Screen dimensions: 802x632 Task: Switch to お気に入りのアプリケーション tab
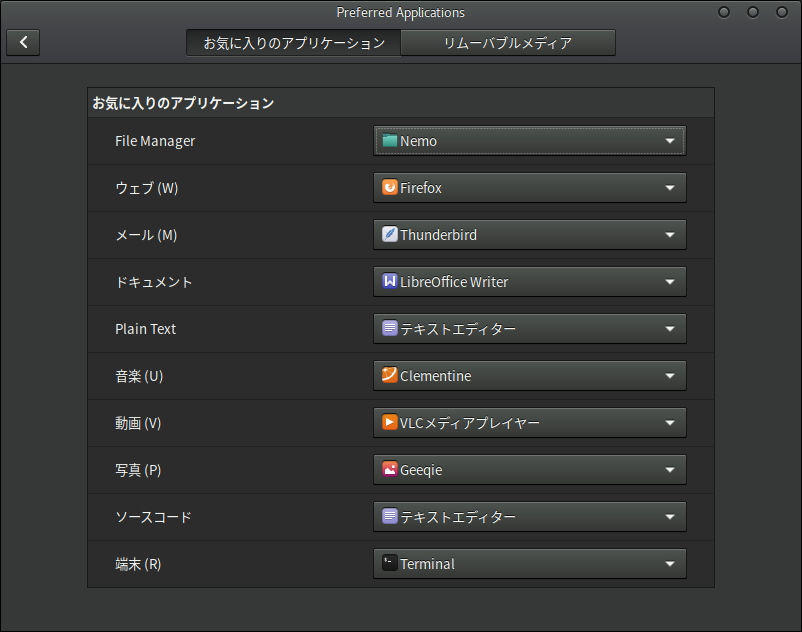click(x=294, y=42)
